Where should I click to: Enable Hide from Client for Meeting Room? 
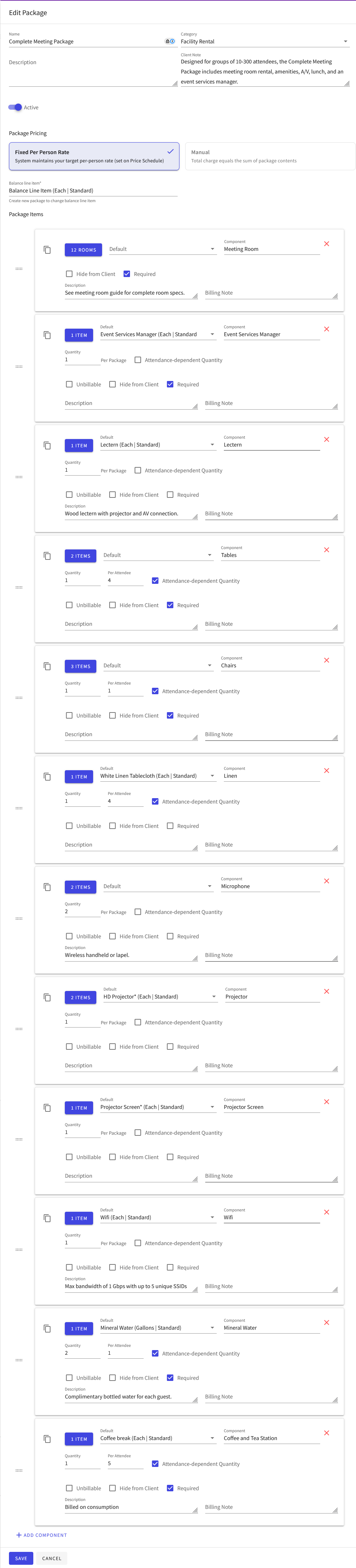69,274
